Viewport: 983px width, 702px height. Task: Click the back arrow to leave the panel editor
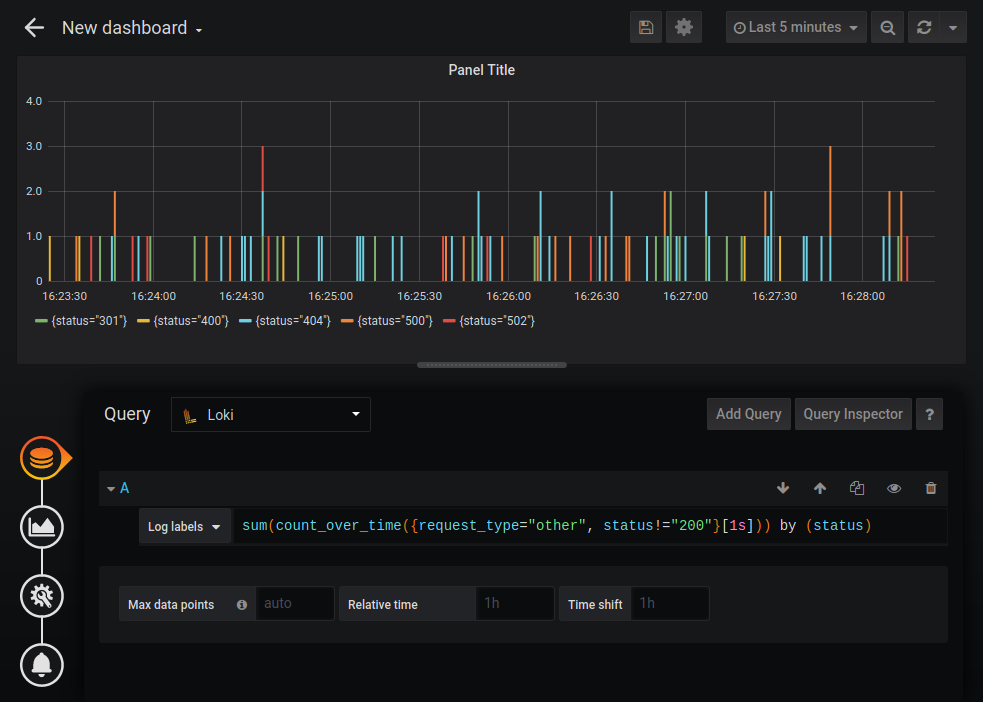pos(34,28)
